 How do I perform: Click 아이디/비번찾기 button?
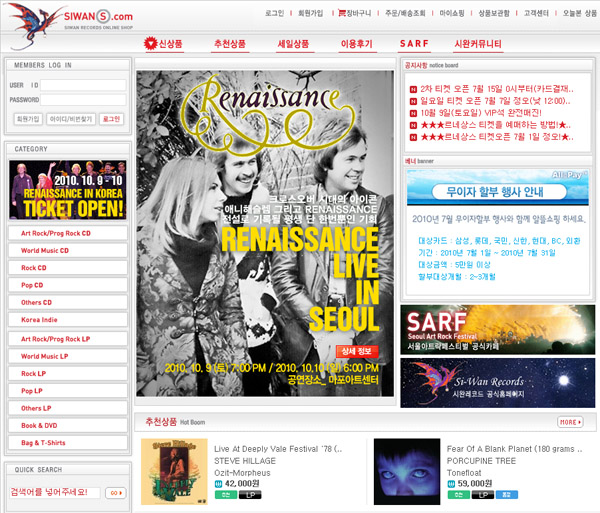[x=71, y=119]
